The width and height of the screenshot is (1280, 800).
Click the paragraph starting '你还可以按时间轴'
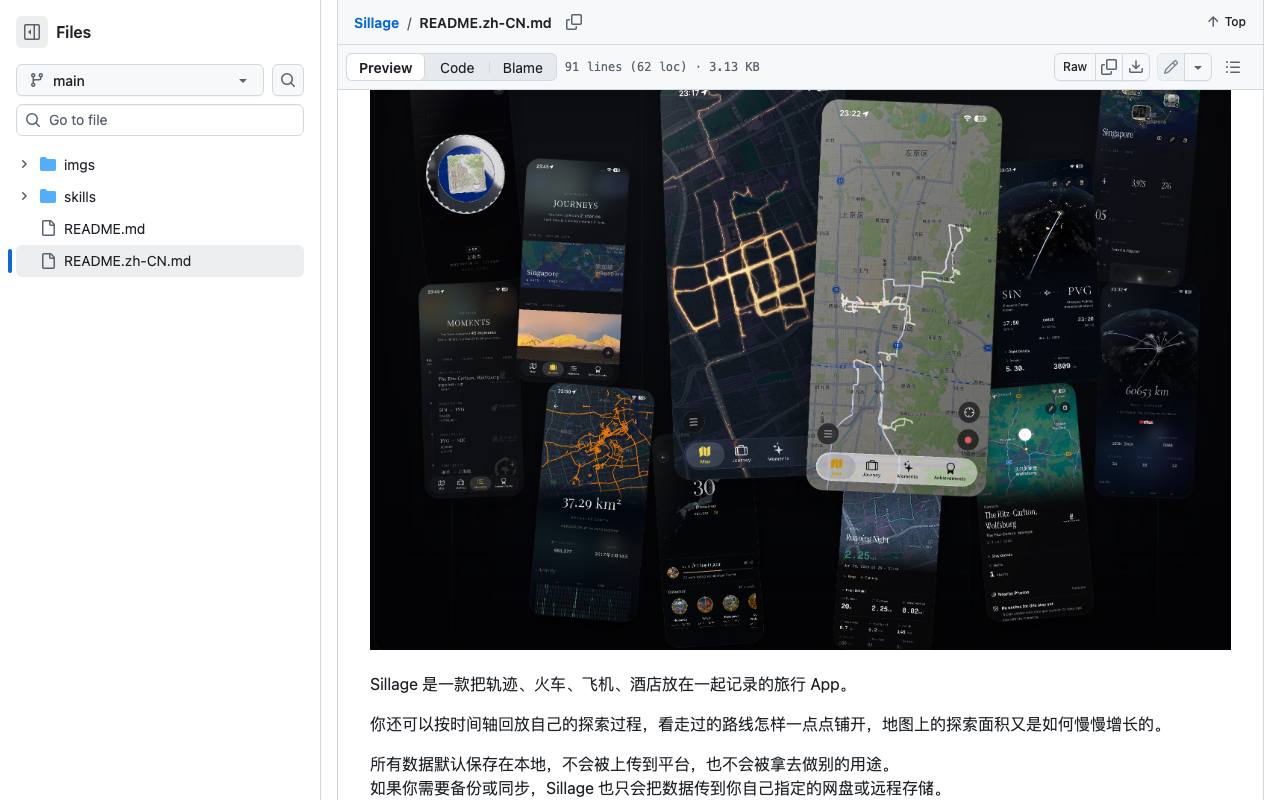[769, 724]
